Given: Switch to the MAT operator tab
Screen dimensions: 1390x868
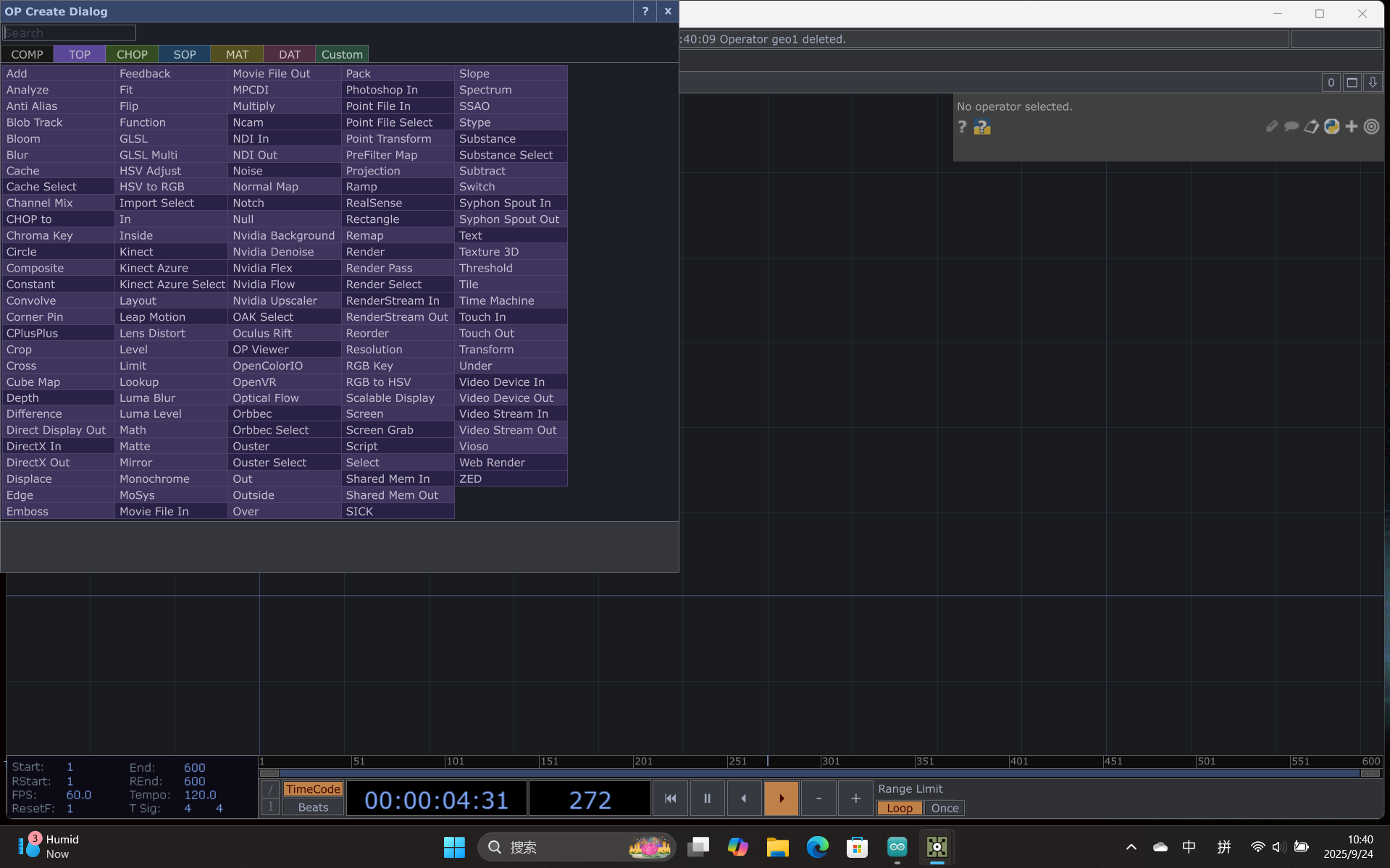Looking at the screenshot, I should tap(236, 54).
